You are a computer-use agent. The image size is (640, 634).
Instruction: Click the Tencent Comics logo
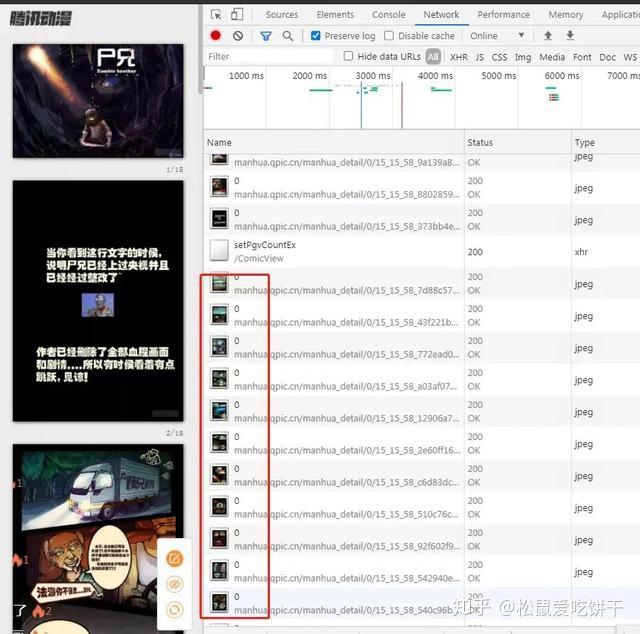coord(40,18)
